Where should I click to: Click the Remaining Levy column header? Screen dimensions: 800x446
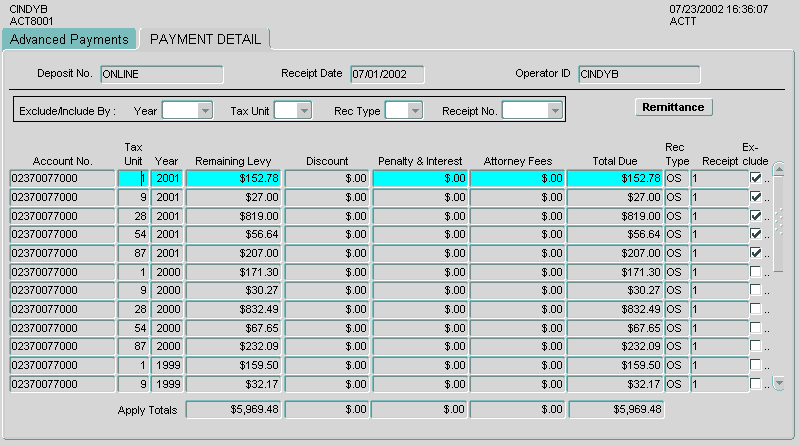(x=233, y=161)
